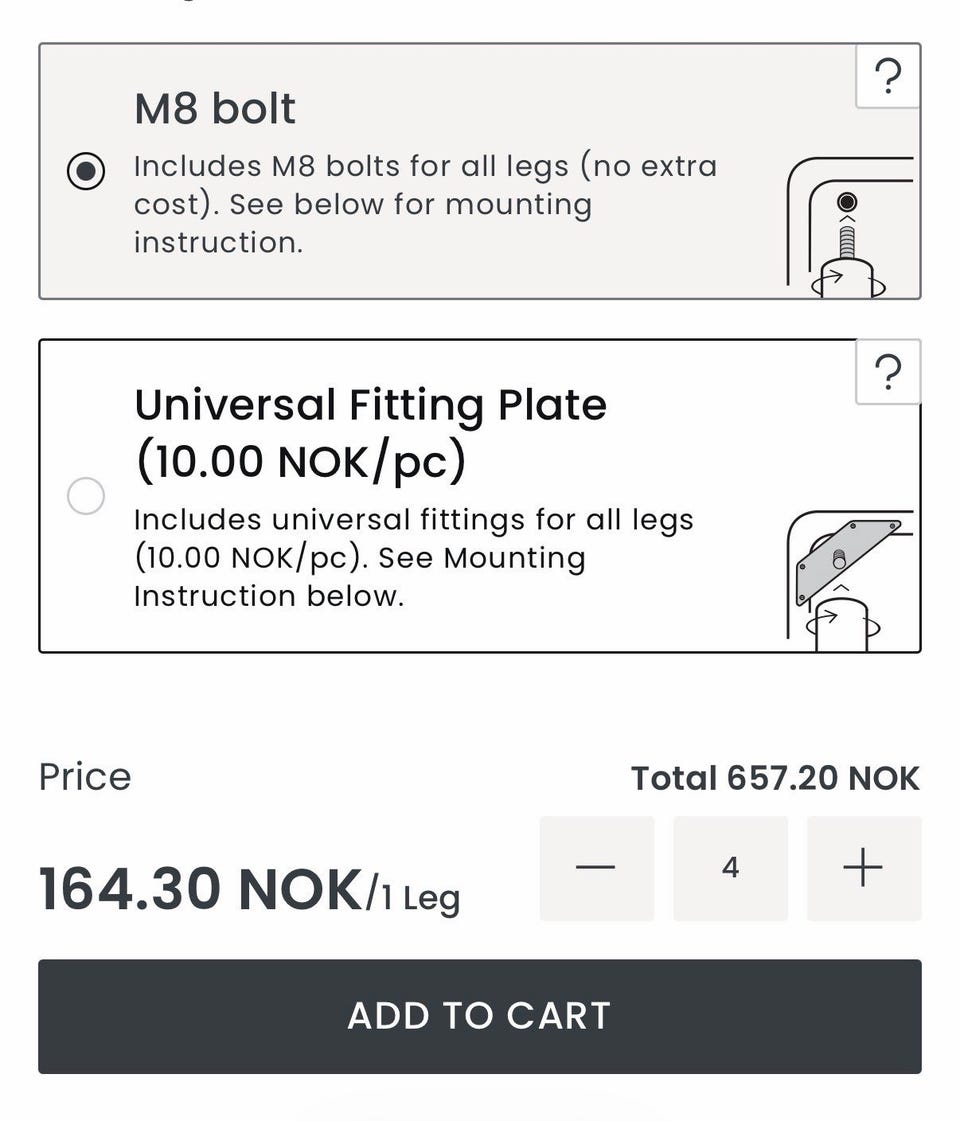Screen dimensions: 960x1121
Task: Click the fitting plate mounting illustration
Action: pyautogui.click(x=849, y=580)
